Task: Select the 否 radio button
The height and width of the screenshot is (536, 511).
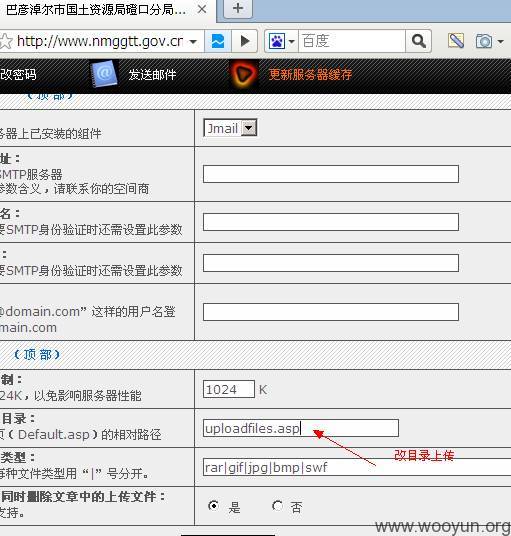Action: 277,505
